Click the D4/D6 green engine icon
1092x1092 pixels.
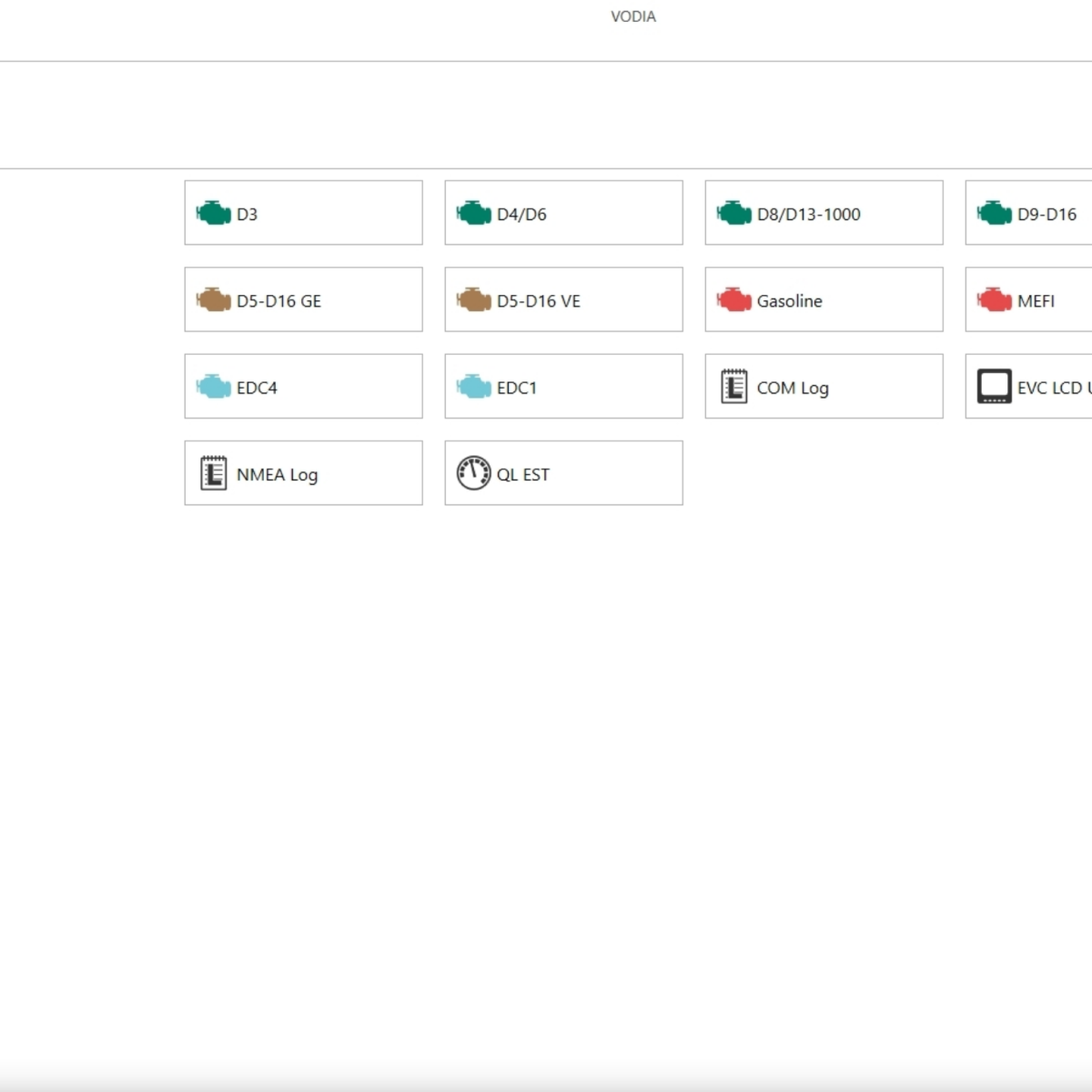pyautogui.click(x=474, y=214)
